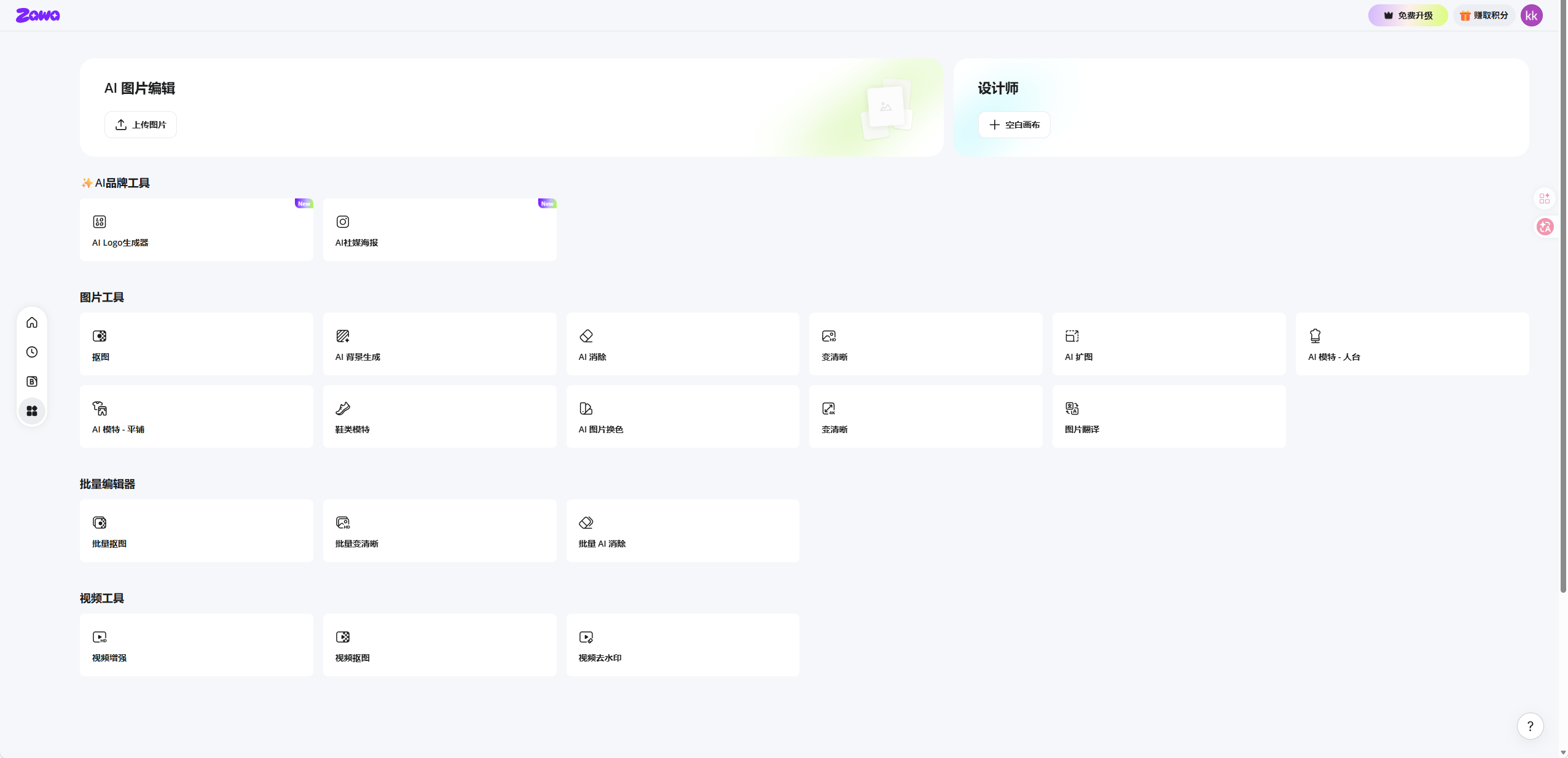Select the AI 消除 eraser tool
The width and height of the screenshot is (1568, 758).
(682, 344)
